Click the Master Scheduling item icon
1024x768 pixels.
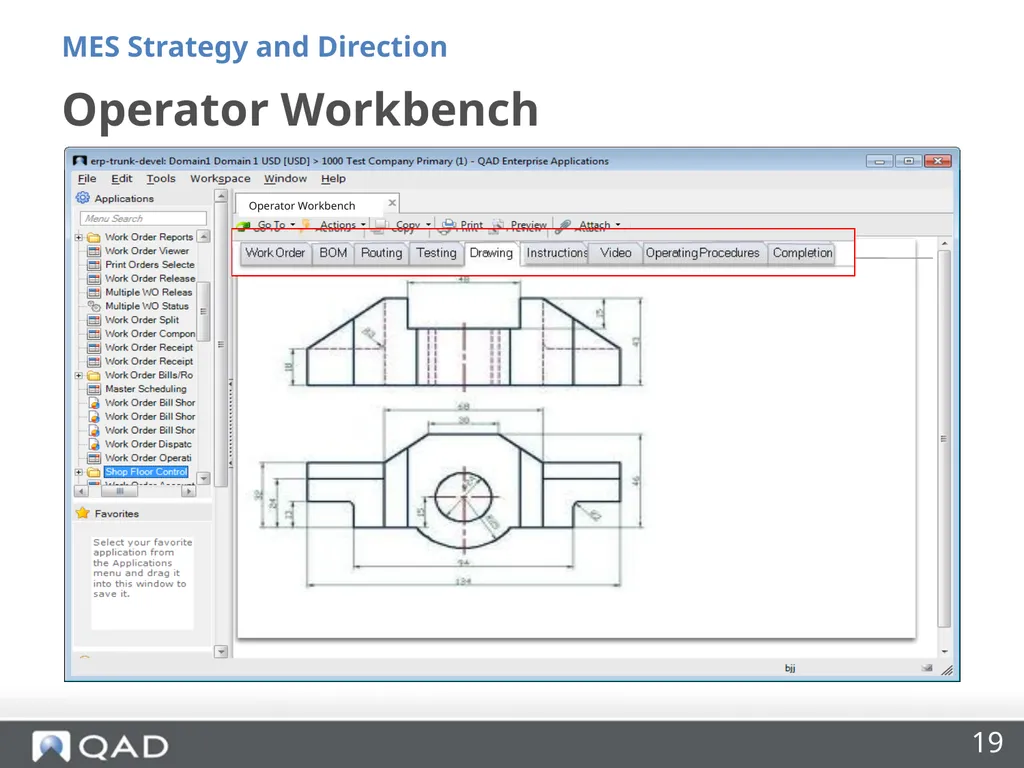coord(94,389)
